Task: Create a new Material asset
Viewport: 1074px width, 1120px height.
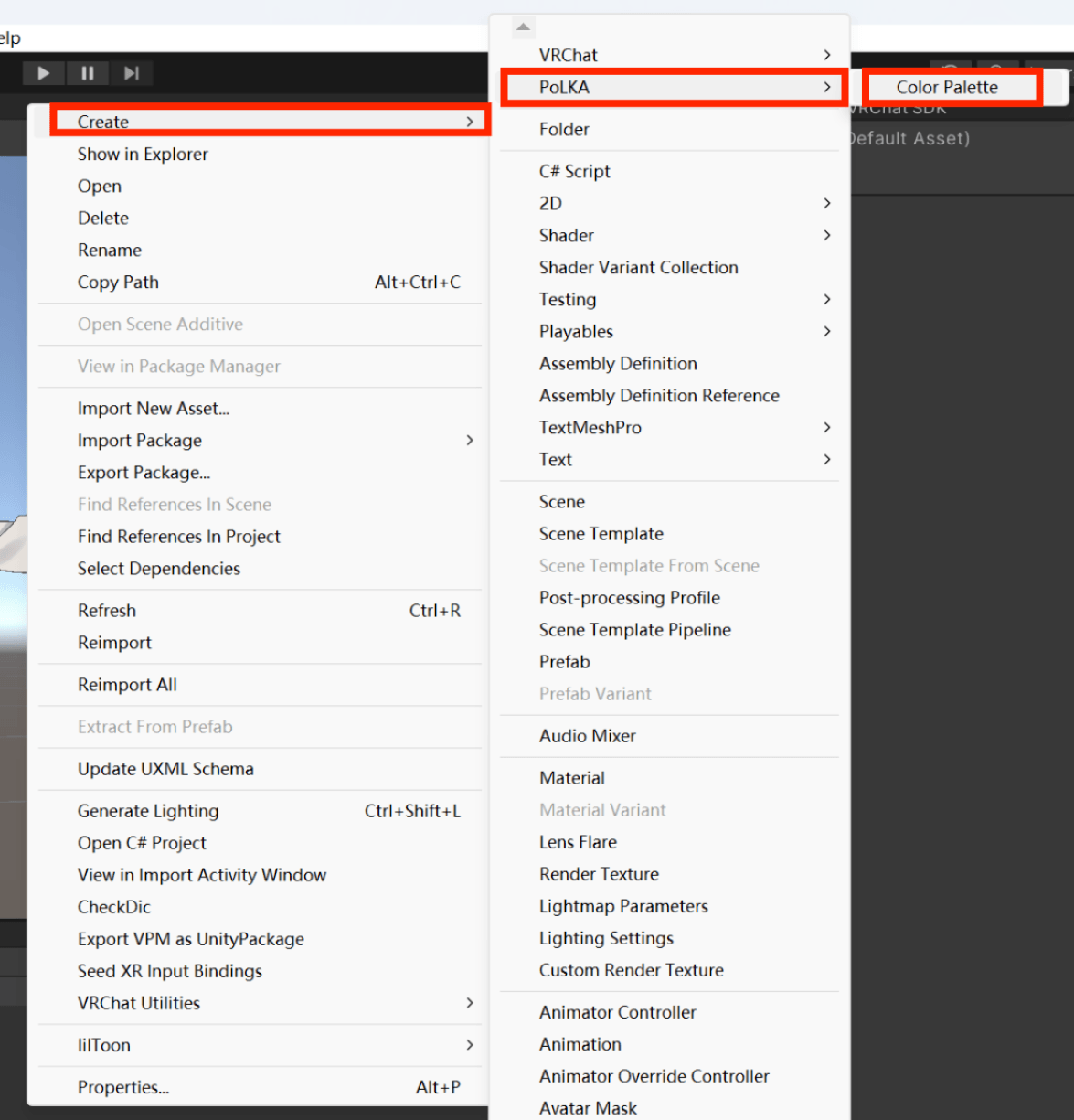Action: pos(571,778)
